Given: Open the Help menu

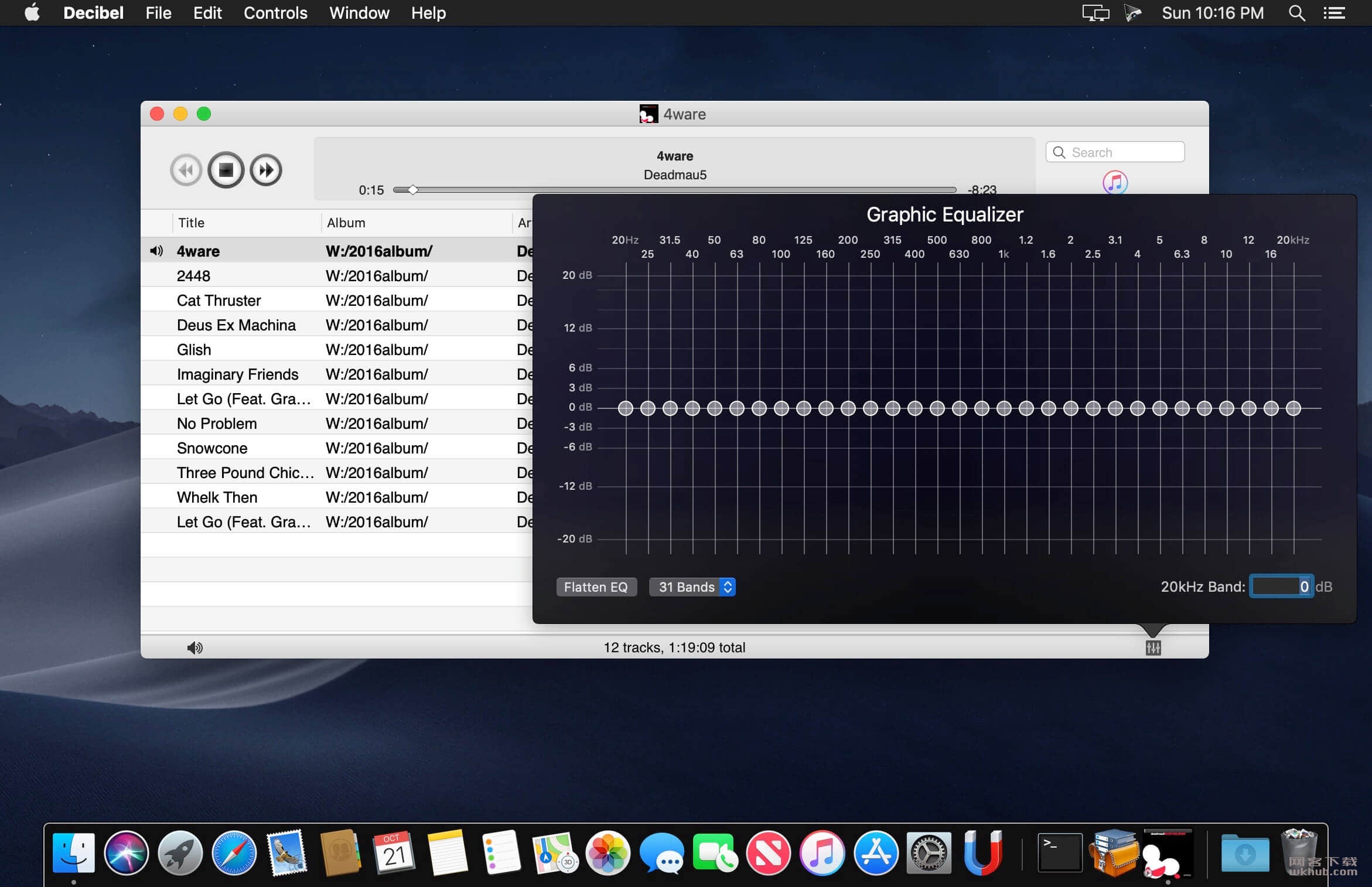Looking at the screenshot, I should pos(428,13).
